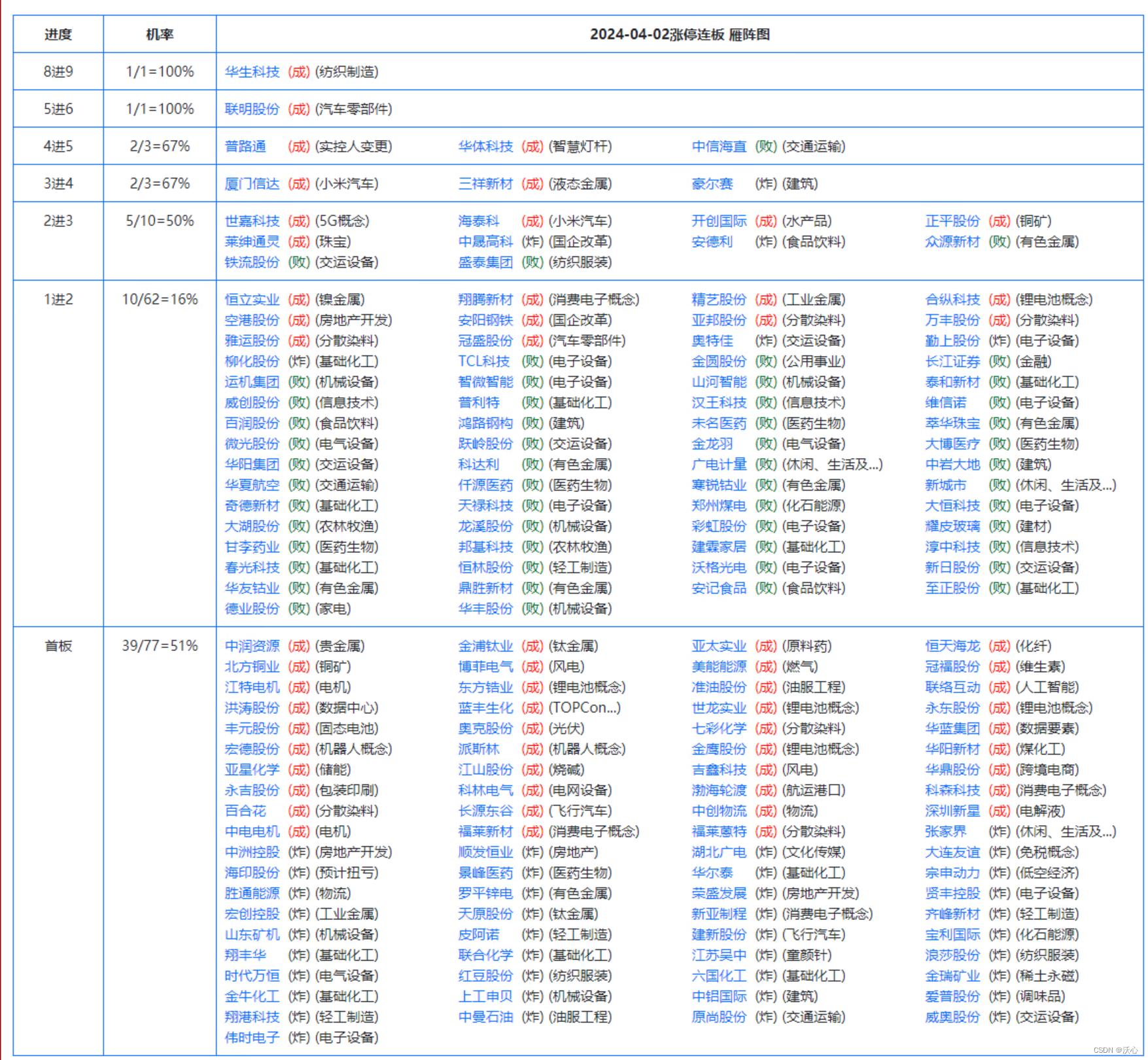The height and width of the screenshot is (1060, 1148).
Task: Click the 2024-04-02涨停连板 雁阵图 title
Action: point(680,34)
